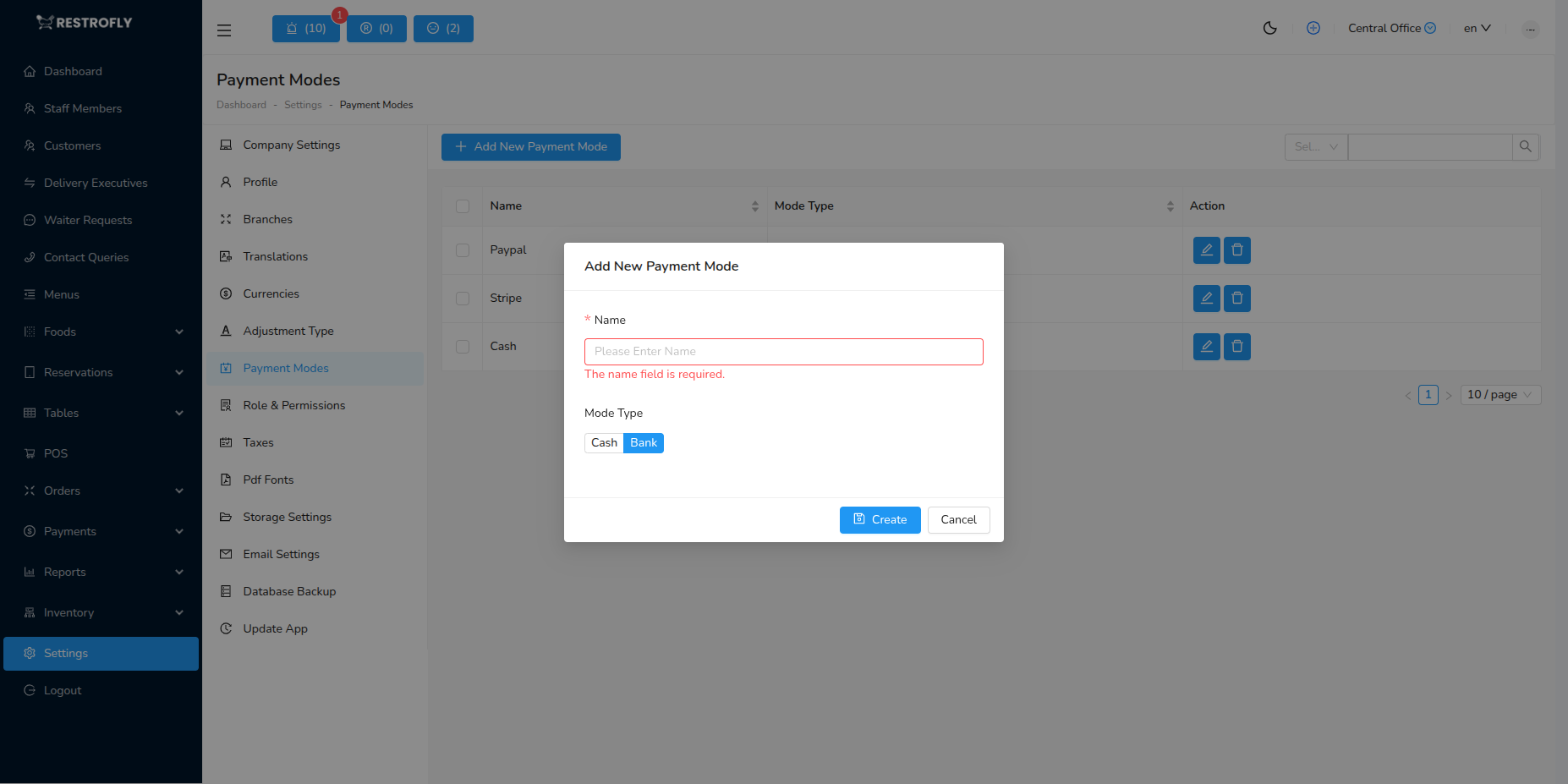Image resolution: width=1568 pixels, height=784 pixels.
Task: Open the notifications bell badge showing 10
Action: coord(305,28)
